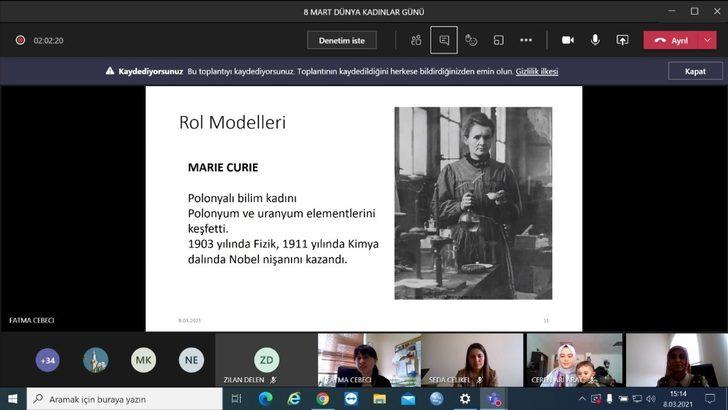This screenshot has height=410, width=728.
Task: Open the participants panel icon
Action: click(x=416, y=40)
